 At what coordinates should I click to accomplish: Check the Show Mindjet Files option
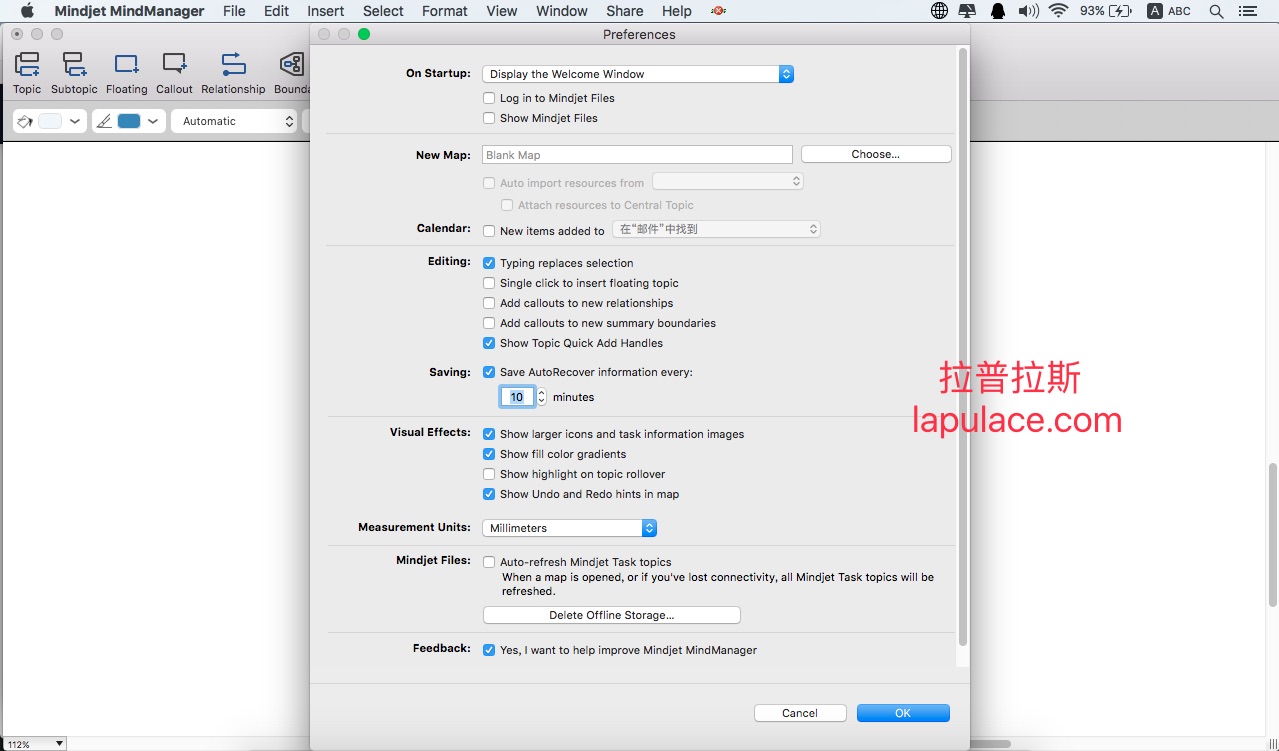489,118
